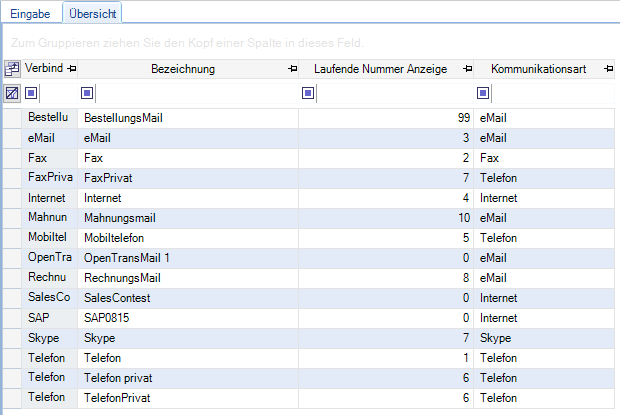
Task: Click the Mahnungsmail number cell showing 10
Action: click(386, 218)
